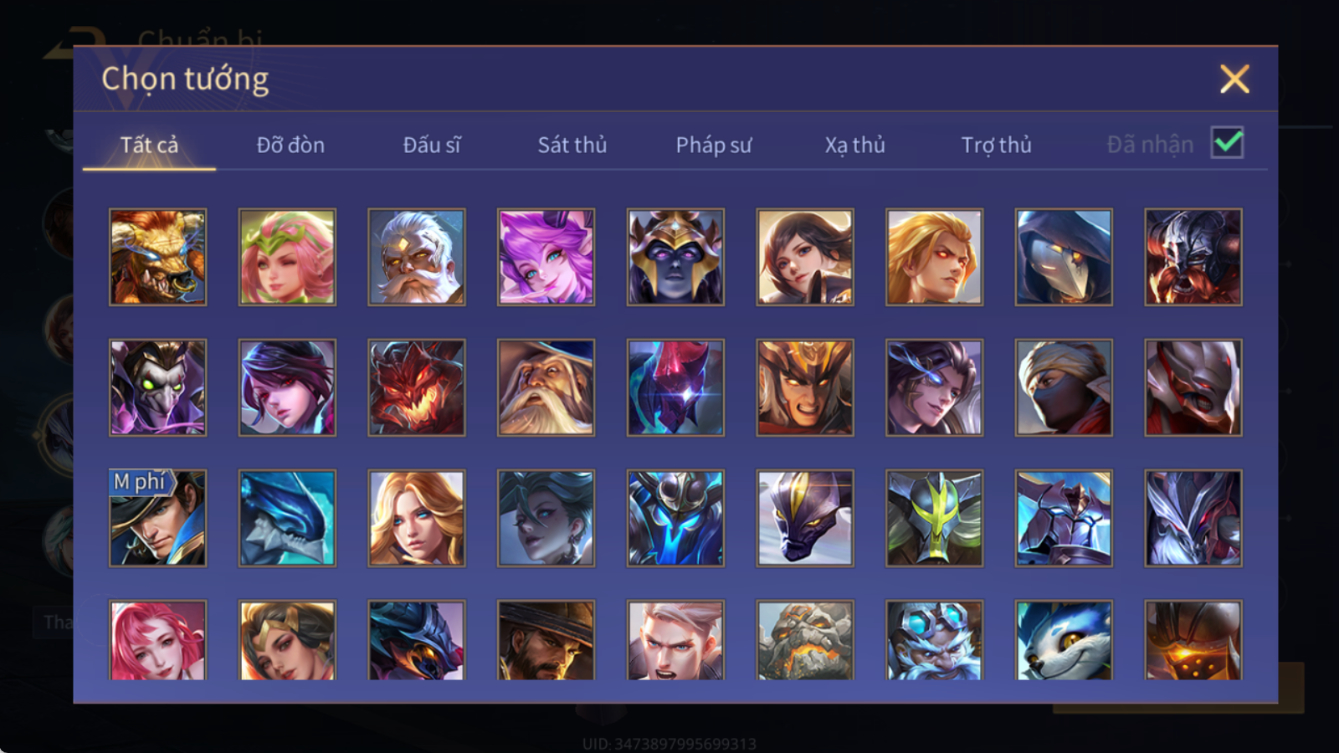Screen dimensions: 1339x753
Task: Pick the blue raccoon hero portrait
Action: [x=1064, y=640]
